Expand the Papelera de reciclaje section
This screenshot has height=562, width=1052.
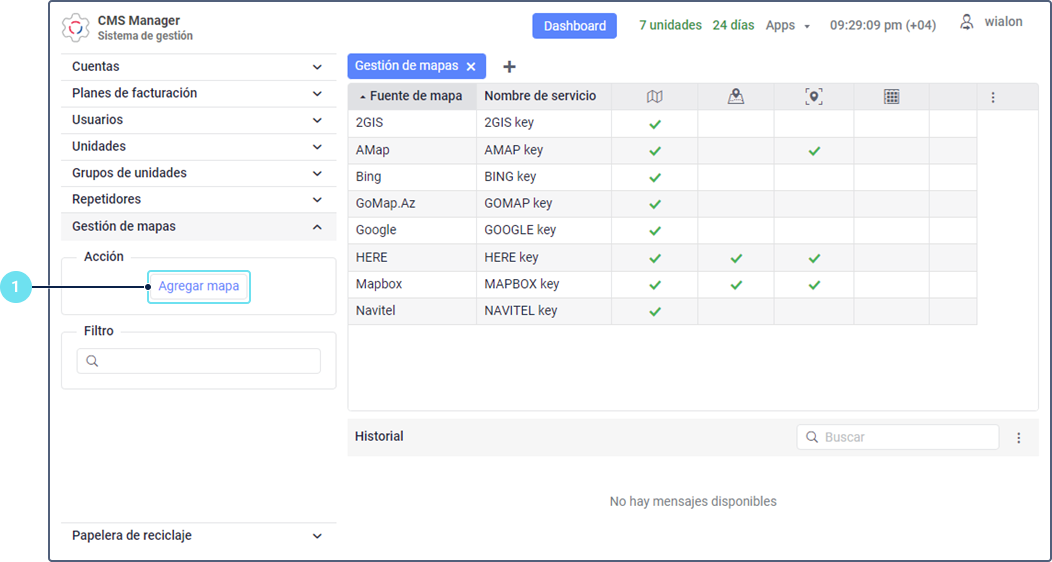(x=198, y=536)
